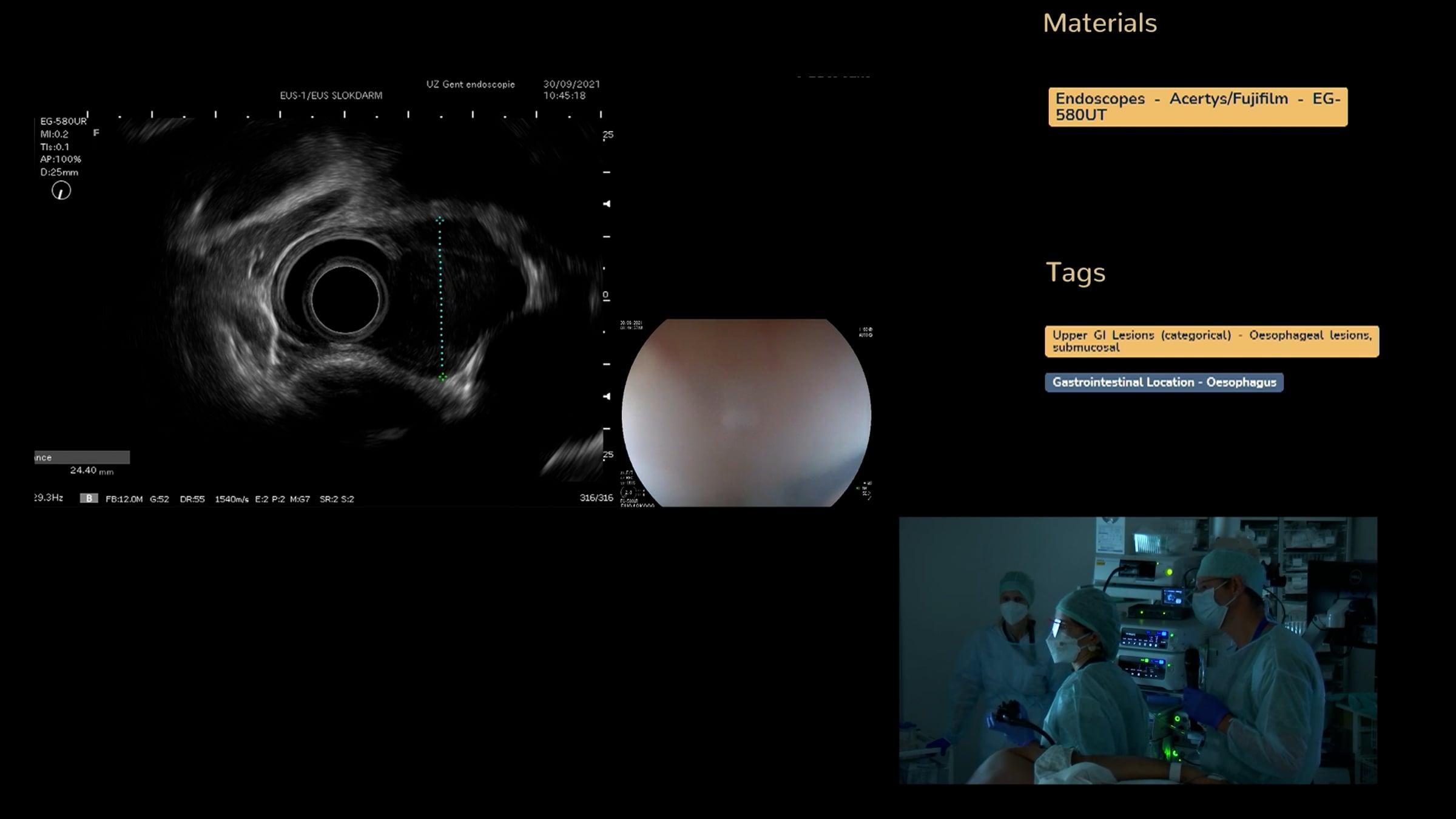Click the G:52 gain readout

click(x=159, y=499)
